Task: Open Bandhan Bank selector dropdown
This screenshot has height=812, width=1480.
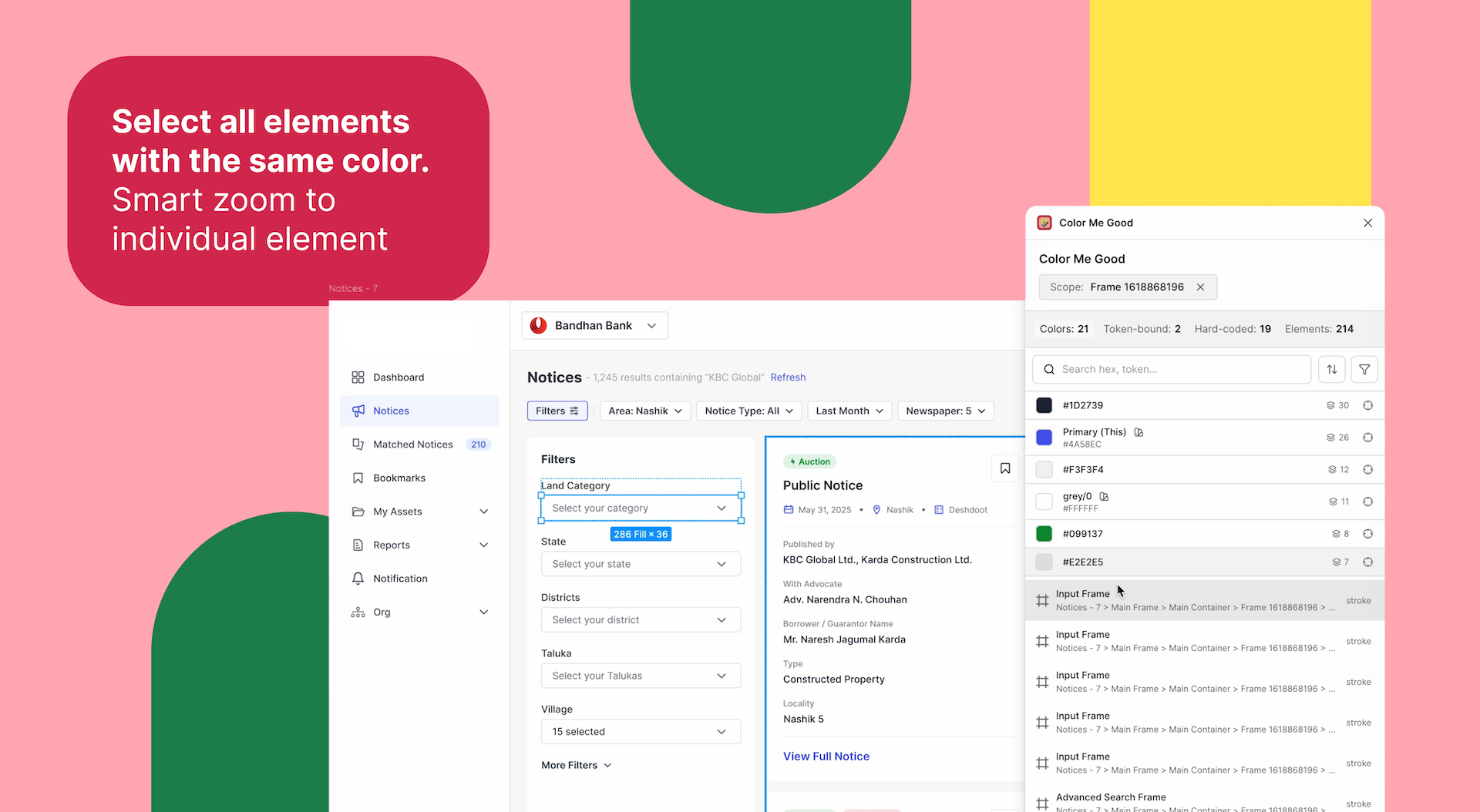Action: click(595, 326)
